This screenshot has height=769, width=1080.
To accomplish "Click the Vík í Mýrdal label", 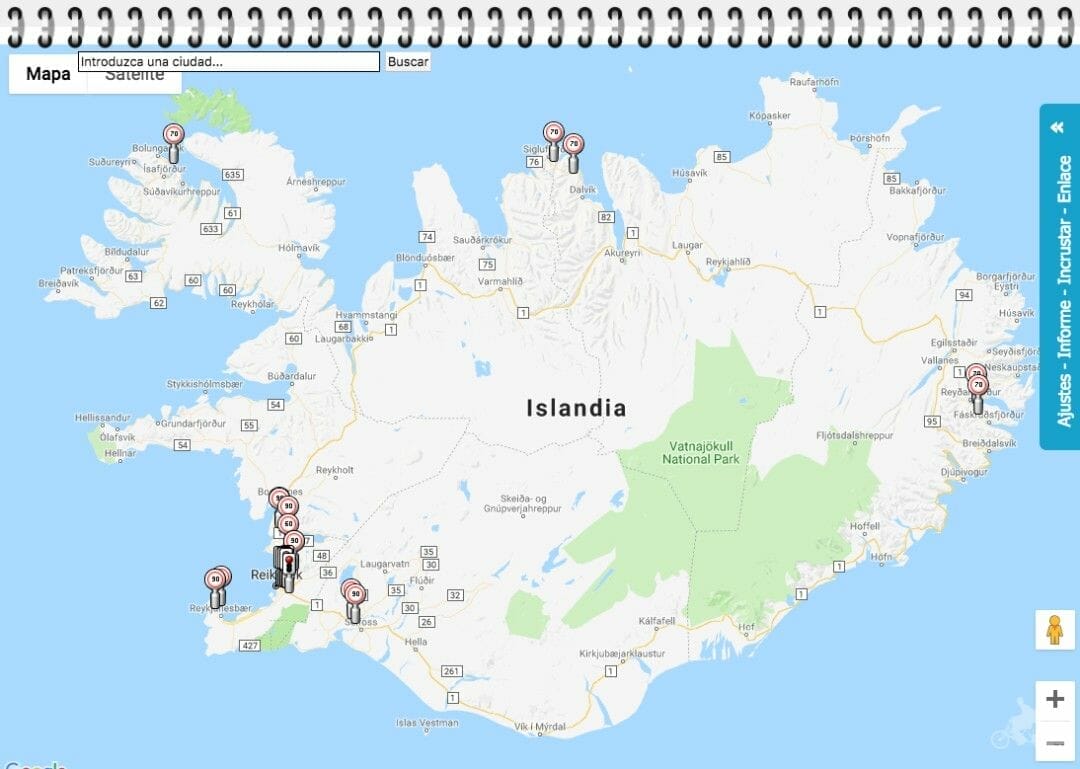I will coord(540,726).
